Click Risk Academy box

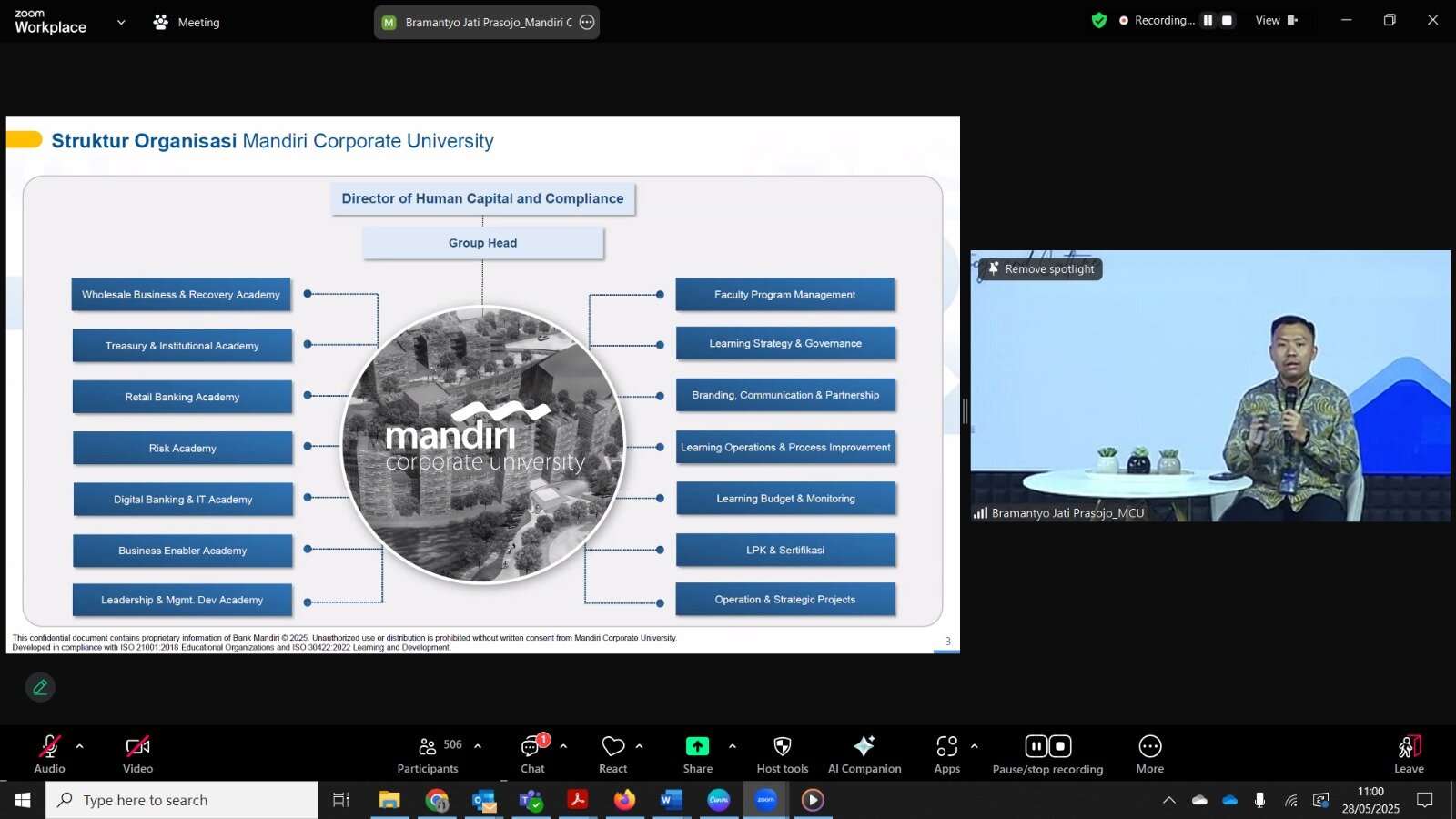coord(182,448)
